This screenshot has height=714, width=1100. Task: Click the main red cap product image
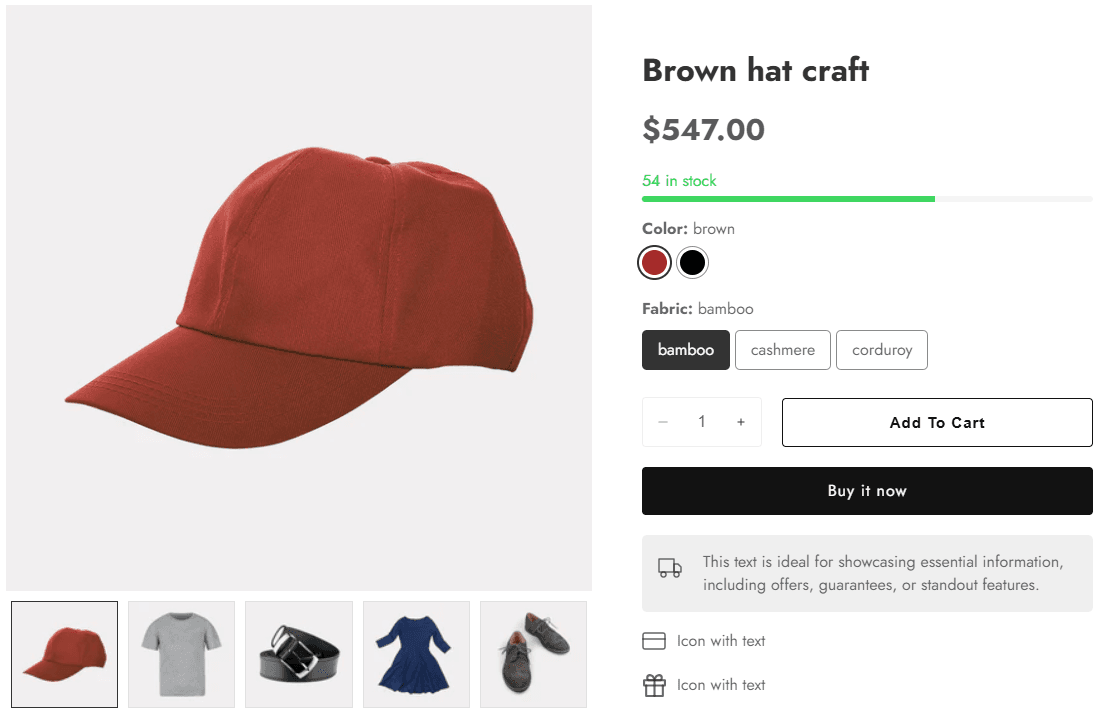(299, 298)
